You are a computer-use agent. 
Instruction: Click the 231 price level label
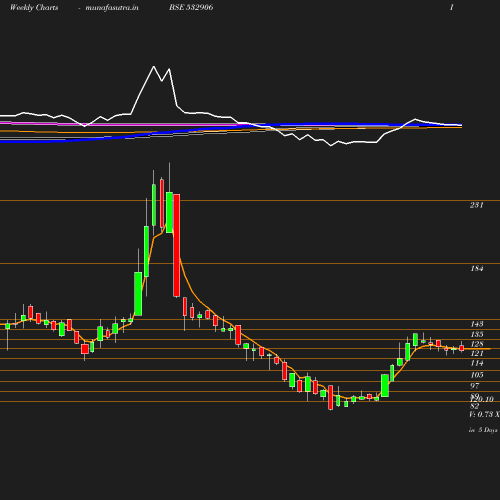[x=477, y=205]
